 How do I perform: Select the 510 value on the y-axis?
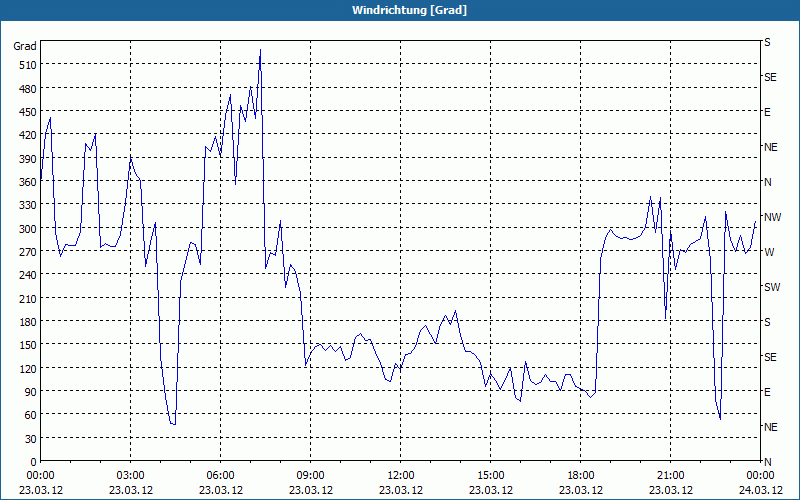click(x=26, y=65)
